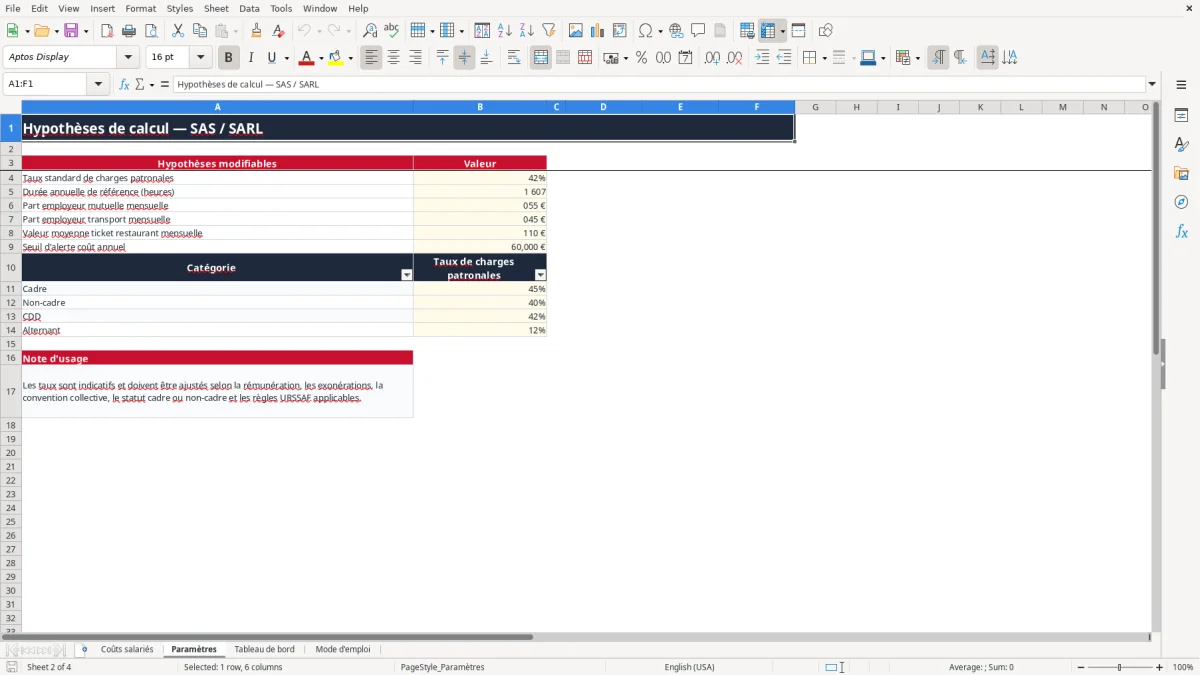Toggle Align Left
The width and height of the screenshot is (1200, 675).
coord(371,58)
